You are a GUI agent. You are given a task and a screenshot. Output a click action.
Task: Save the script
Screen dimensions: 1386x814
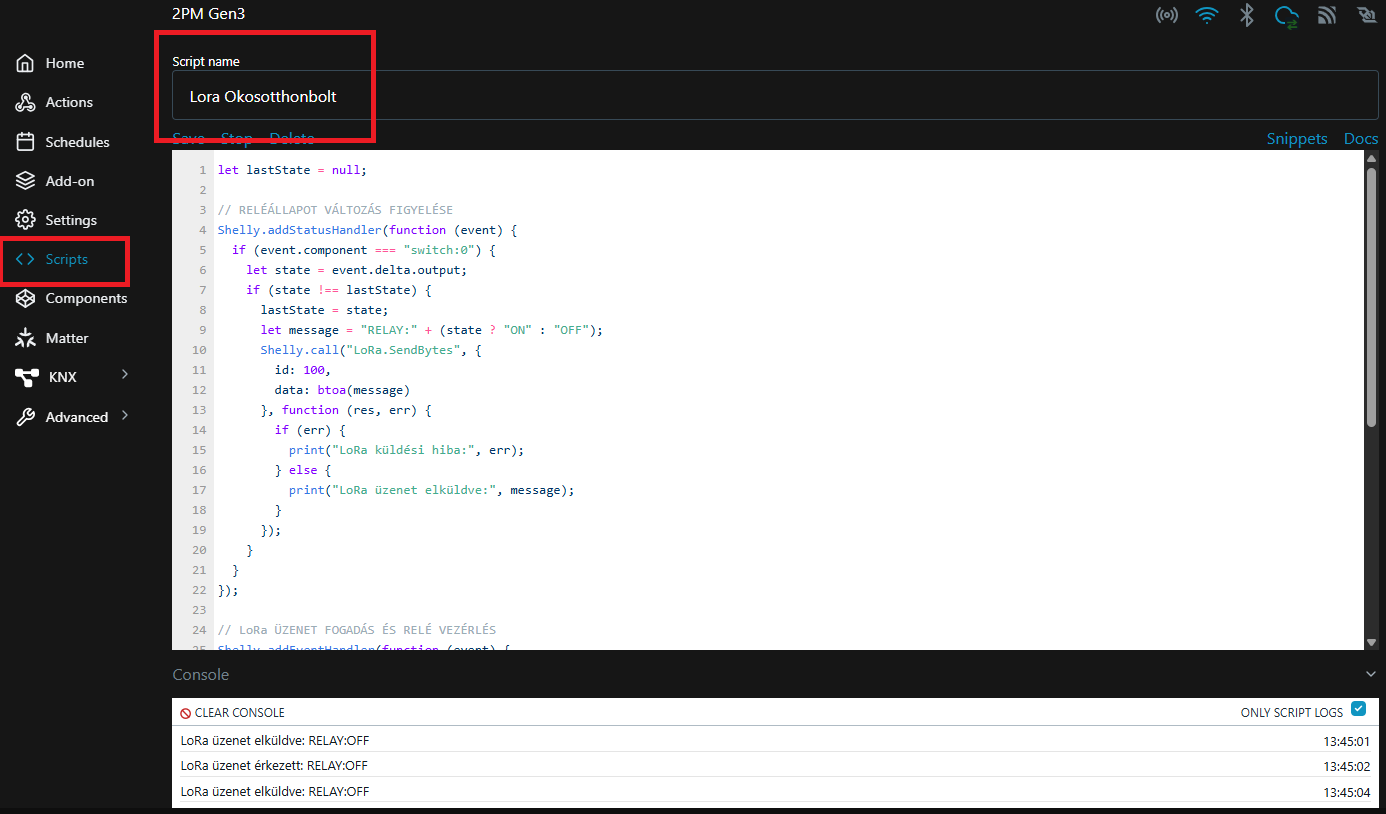pos(188,138)
